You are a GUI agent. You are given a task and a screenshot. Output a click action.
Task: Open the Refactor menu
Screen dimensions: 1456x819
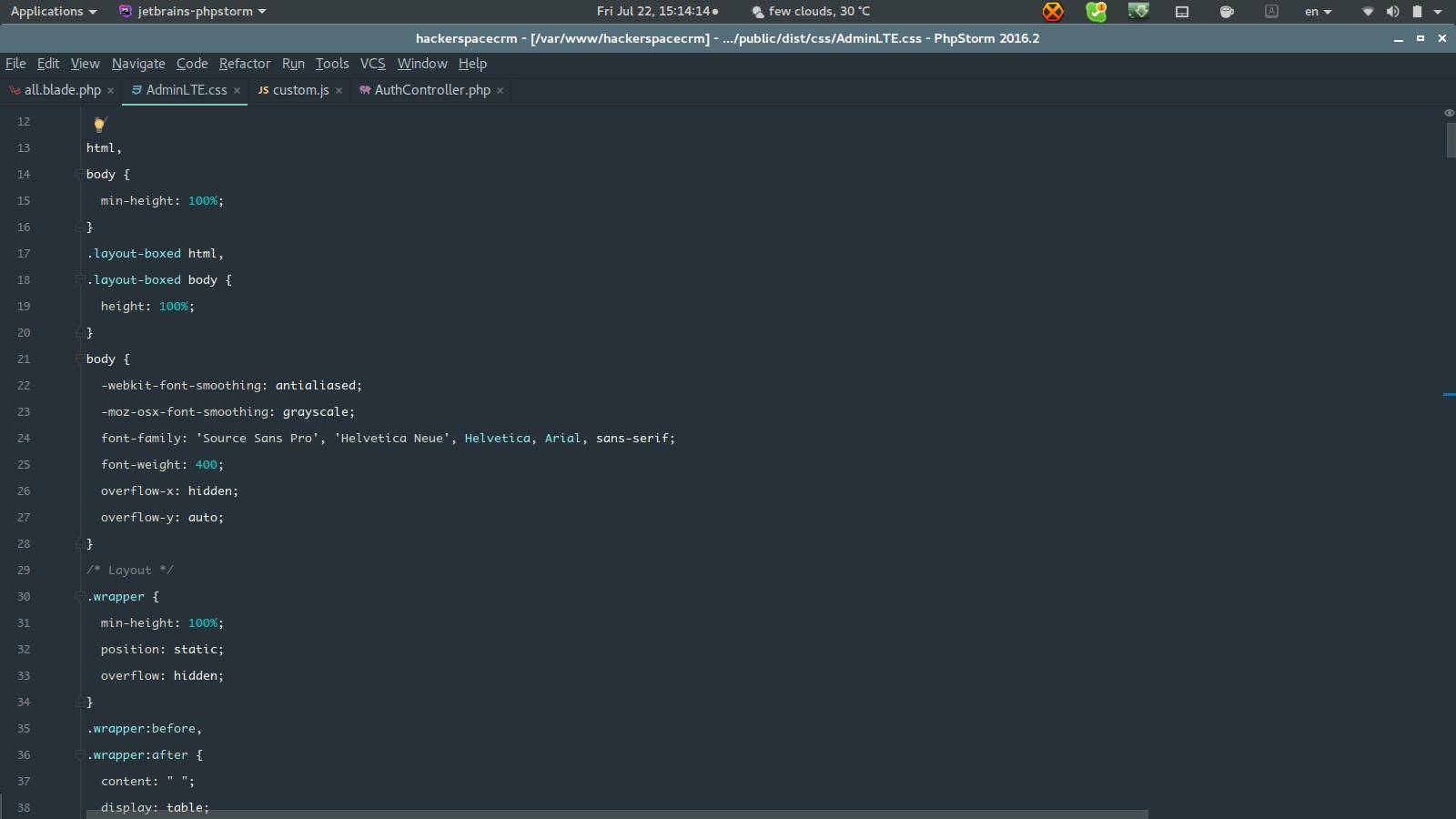pyautogui.click(x=245, y=64)
